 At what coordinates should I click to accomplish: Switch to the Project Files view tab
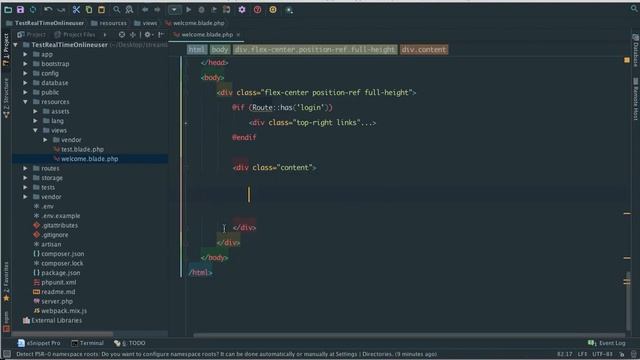(x=75, y=35)
